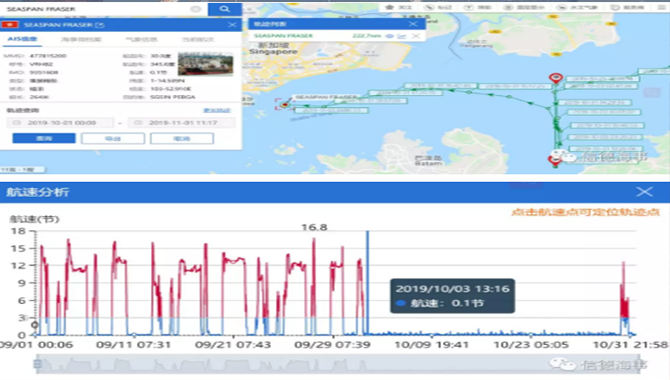Screen dimensions: 670x380
Task: Clear the SEASPAN FRASER search text
Action: [195, 9]
